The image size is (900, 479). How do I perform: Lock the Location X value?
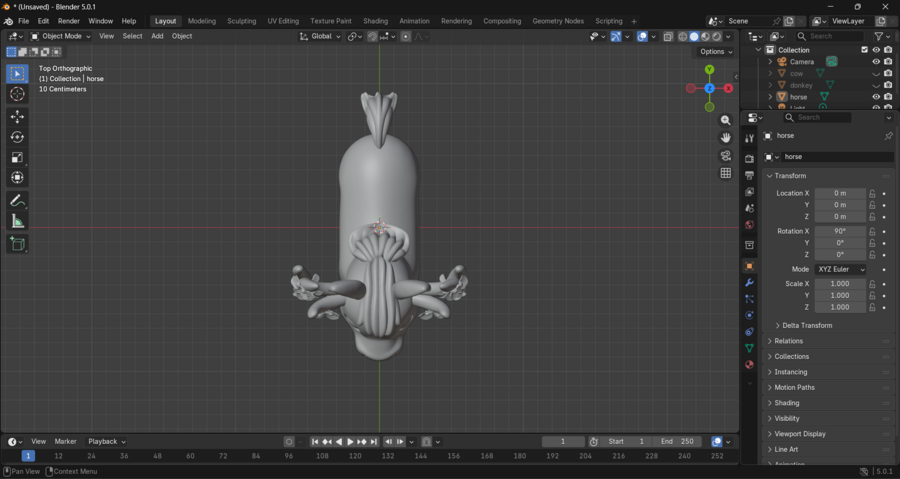click(x=872, y=193)
